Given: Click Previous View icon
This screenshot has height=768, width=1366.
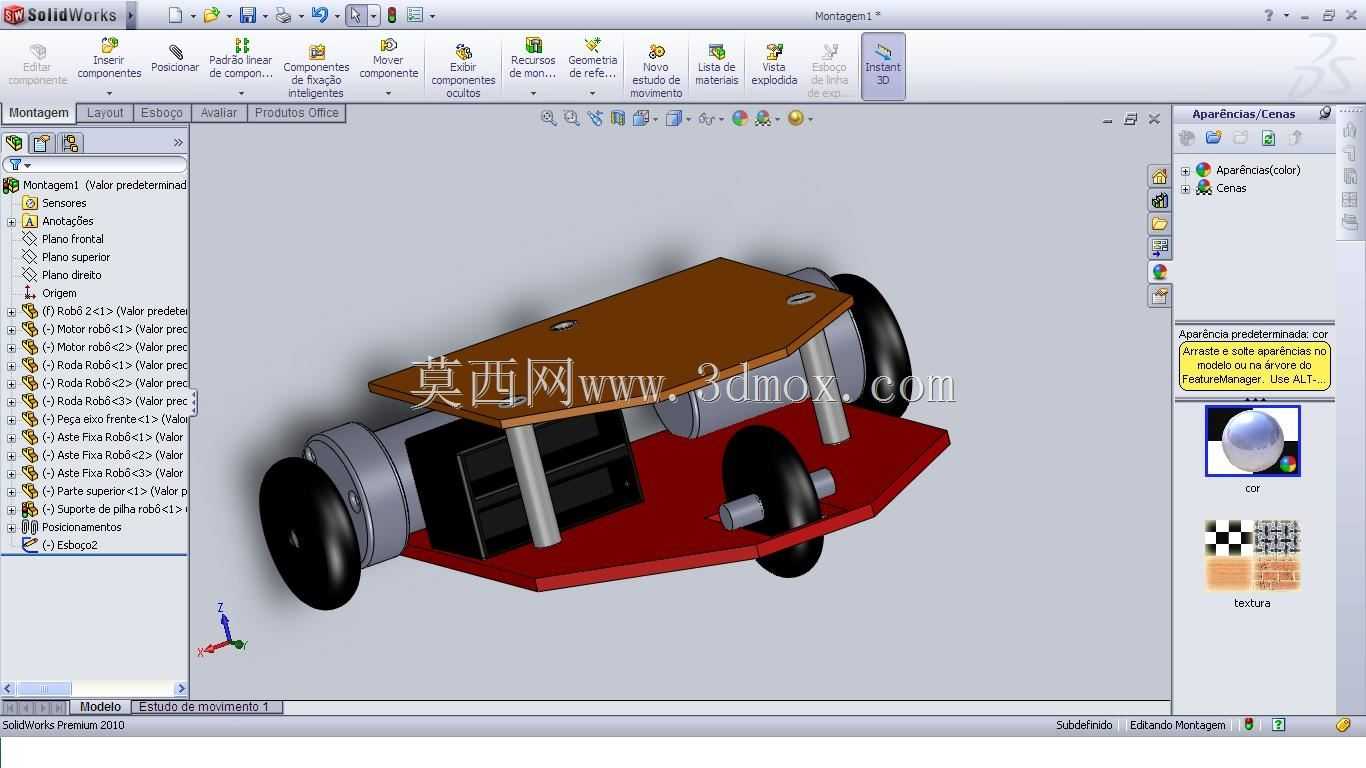Looking at the screenshot, I should point(595,118).
